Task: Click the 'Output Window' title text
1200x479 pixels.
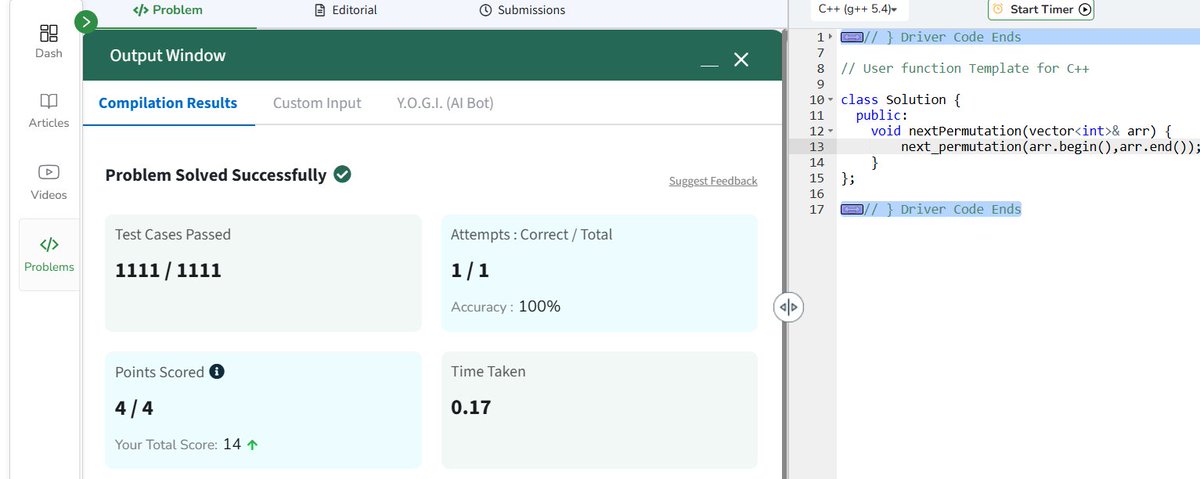Action: tap(168, 56)
